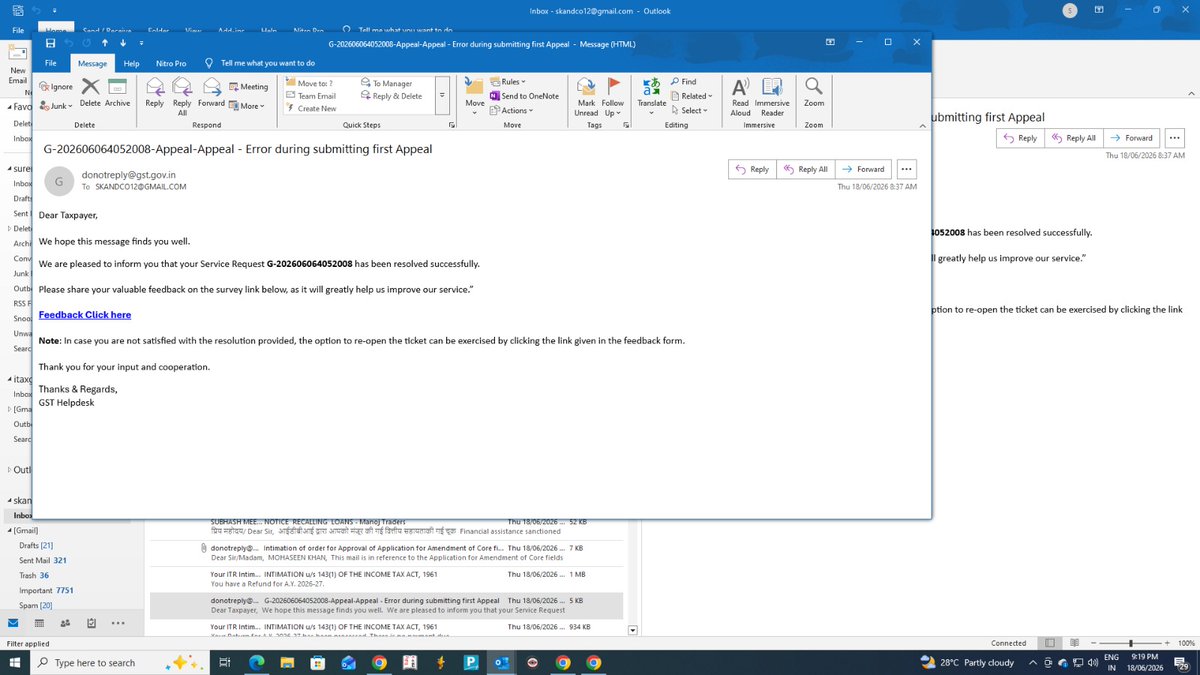The width and height of the screenshot is (1200, 675).
Task: Open the Follow Up flag dropdown
Action: (x=613, y=96)
